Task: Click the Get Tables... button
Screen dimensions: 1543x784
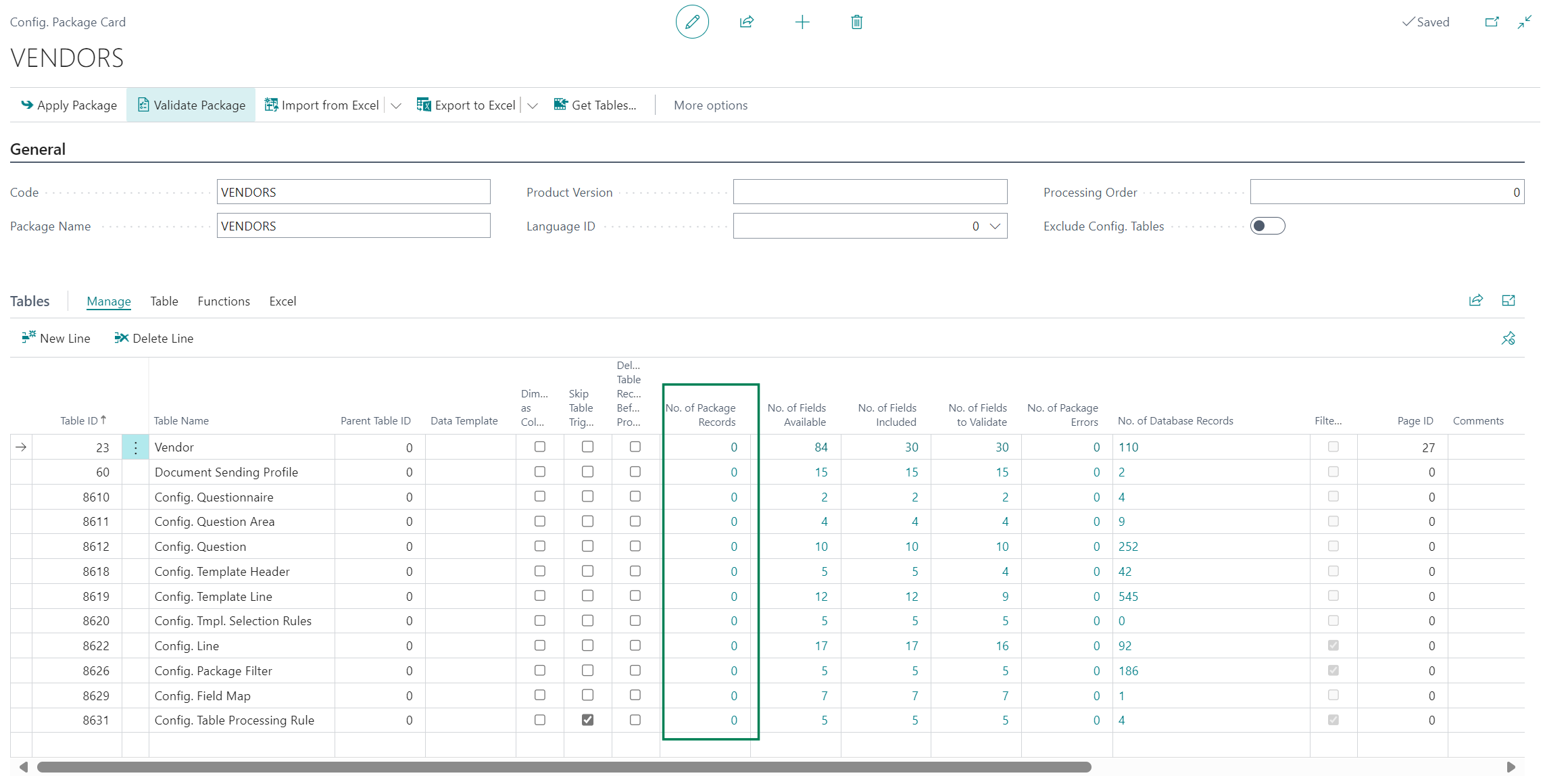Action: (595, 105)
